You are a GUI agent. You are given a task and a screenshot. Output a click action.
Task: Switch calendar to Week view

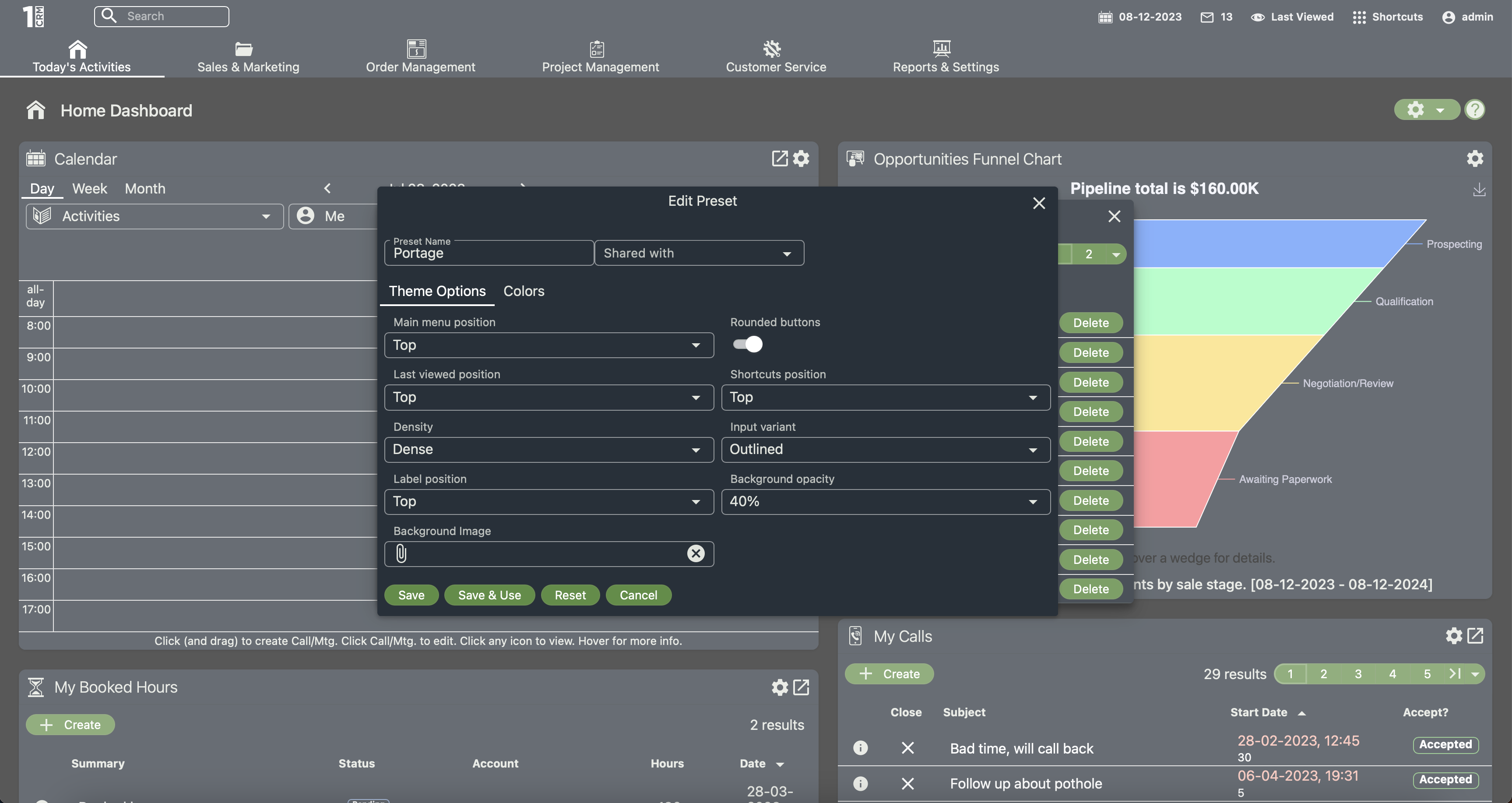coord(89,189)
